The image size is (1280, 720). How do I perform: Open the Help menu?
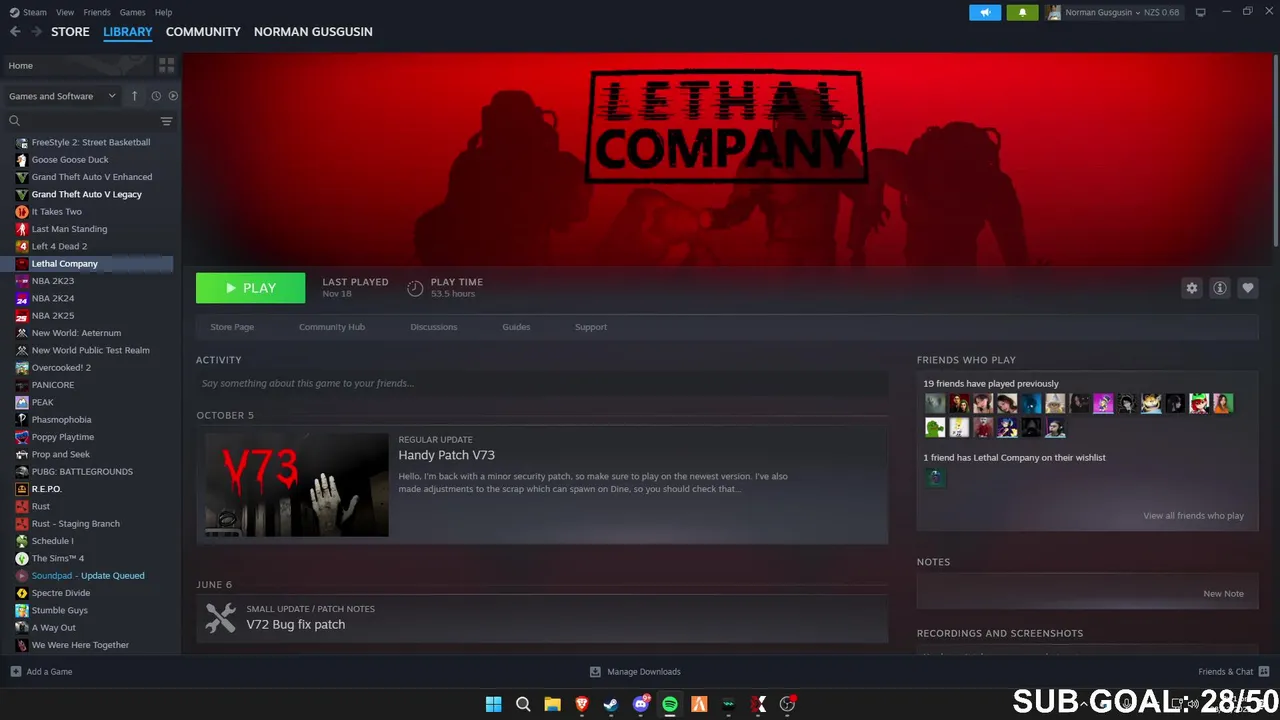(164, 12)
